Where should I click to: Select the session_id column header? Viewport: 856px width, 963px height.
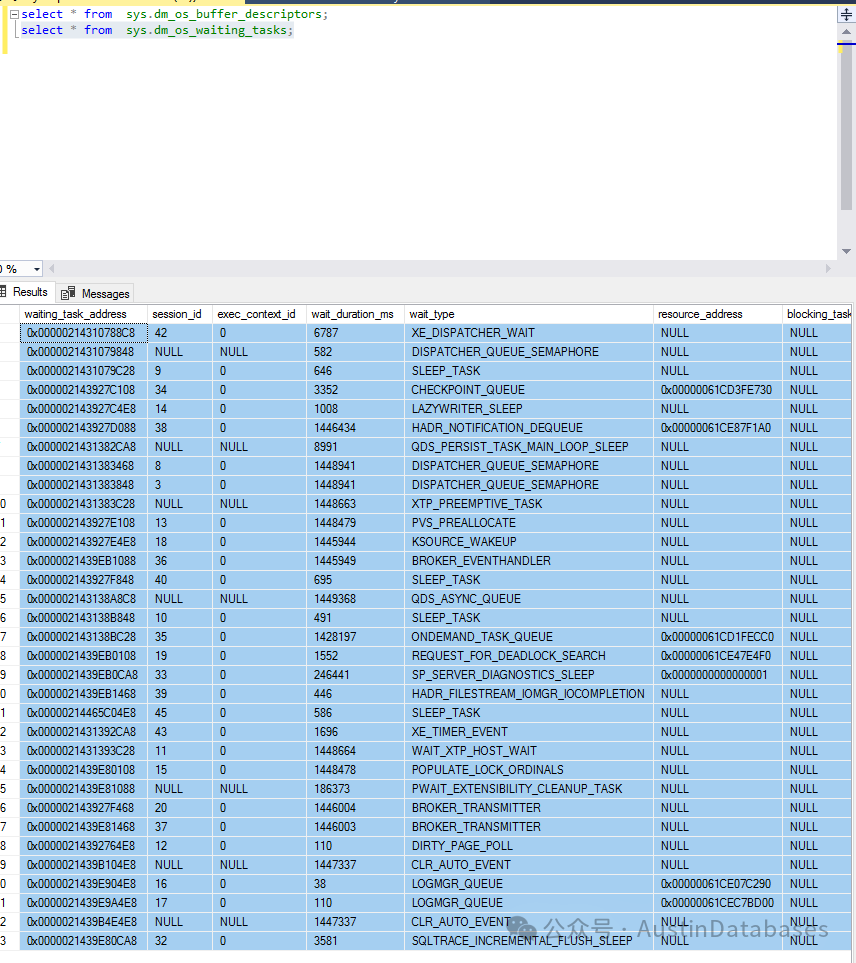(180, 314)
